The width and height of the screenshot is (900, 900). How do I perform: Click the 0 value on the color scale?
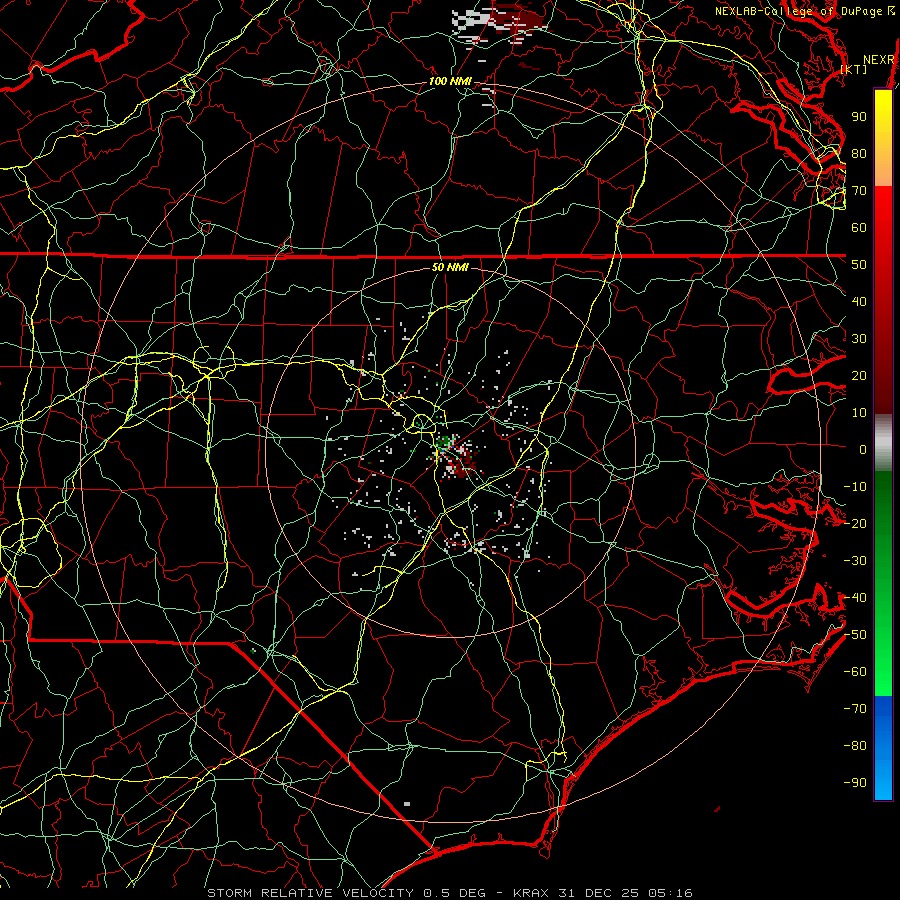point(863,450)
